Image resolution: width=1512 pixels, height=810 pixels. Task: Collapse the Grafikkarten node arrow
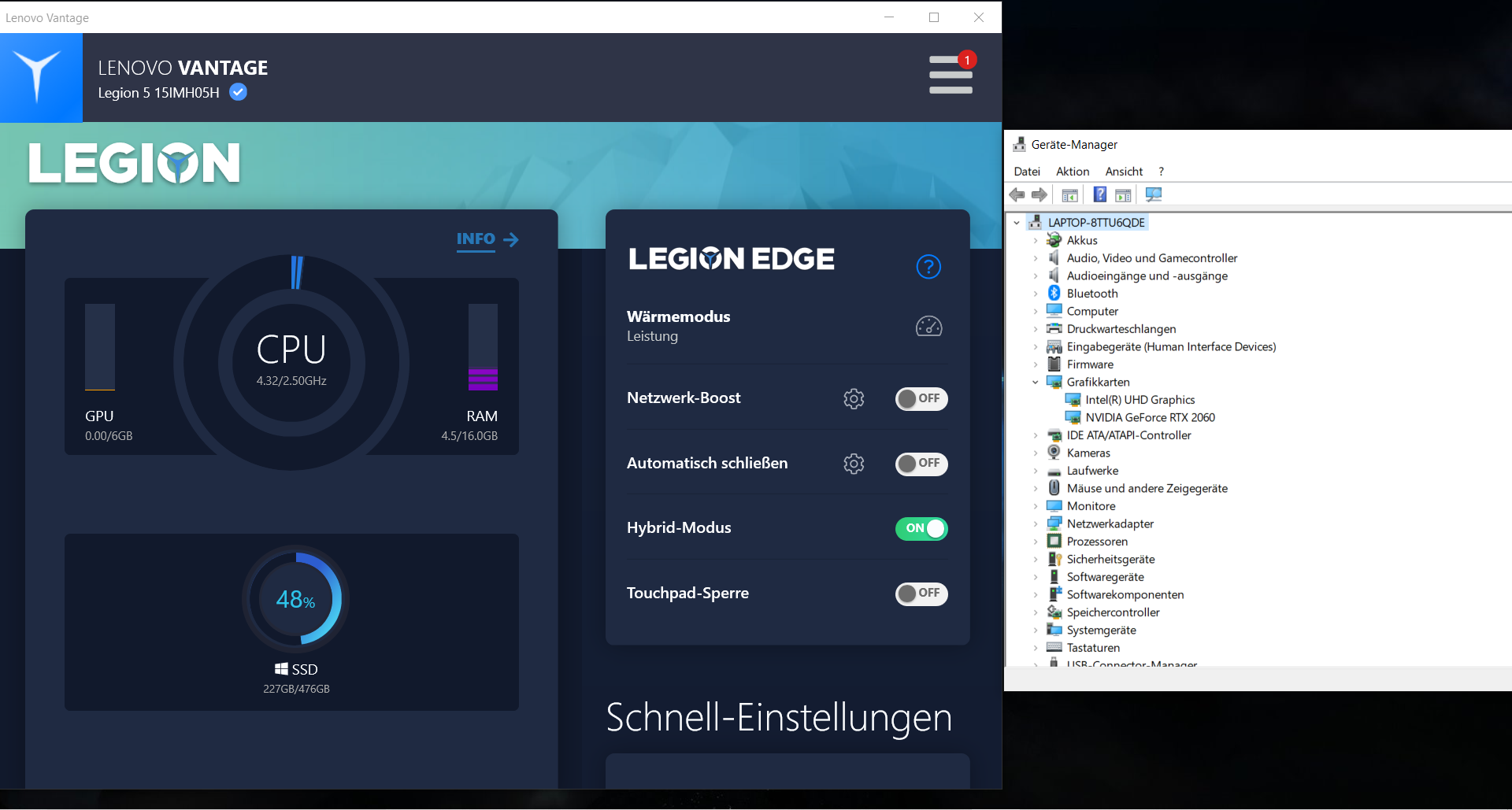pos(1036,382)
